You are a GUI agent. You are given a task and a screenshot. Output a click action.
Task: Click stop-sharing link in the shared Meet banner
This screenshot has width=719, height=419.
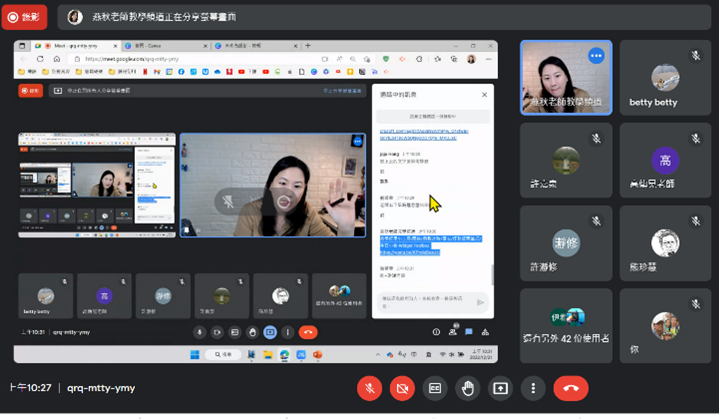point(342,91)
